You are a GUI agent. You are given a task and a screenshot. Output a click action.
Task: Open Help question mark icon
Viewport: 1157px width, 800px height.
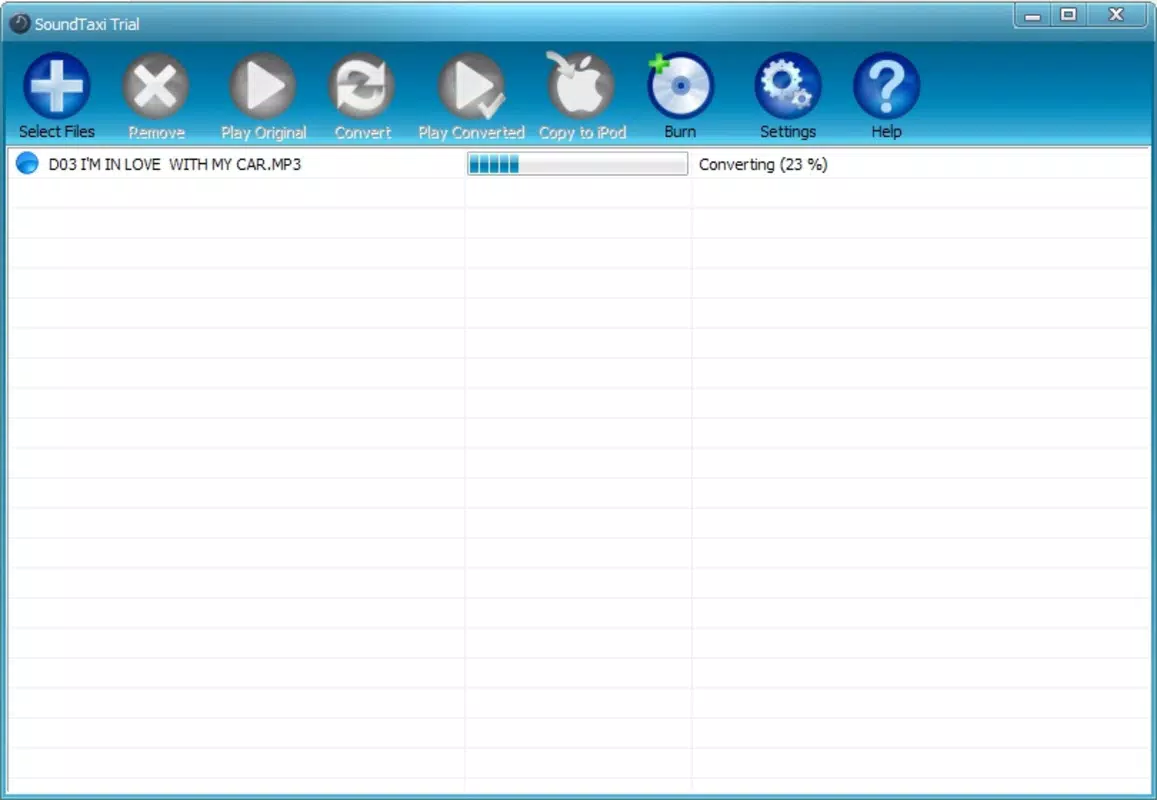(x=886, y=86)
